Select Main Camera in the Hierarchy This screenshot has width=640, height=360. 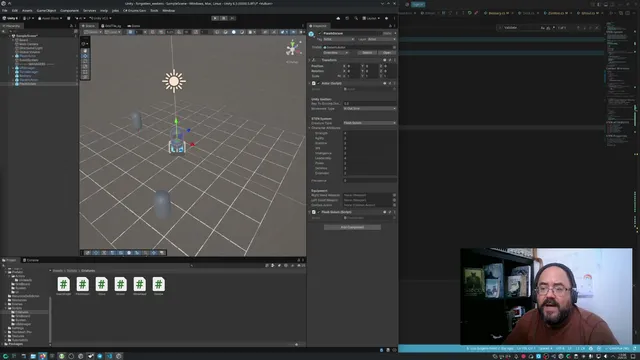click(x=29, y=44)
